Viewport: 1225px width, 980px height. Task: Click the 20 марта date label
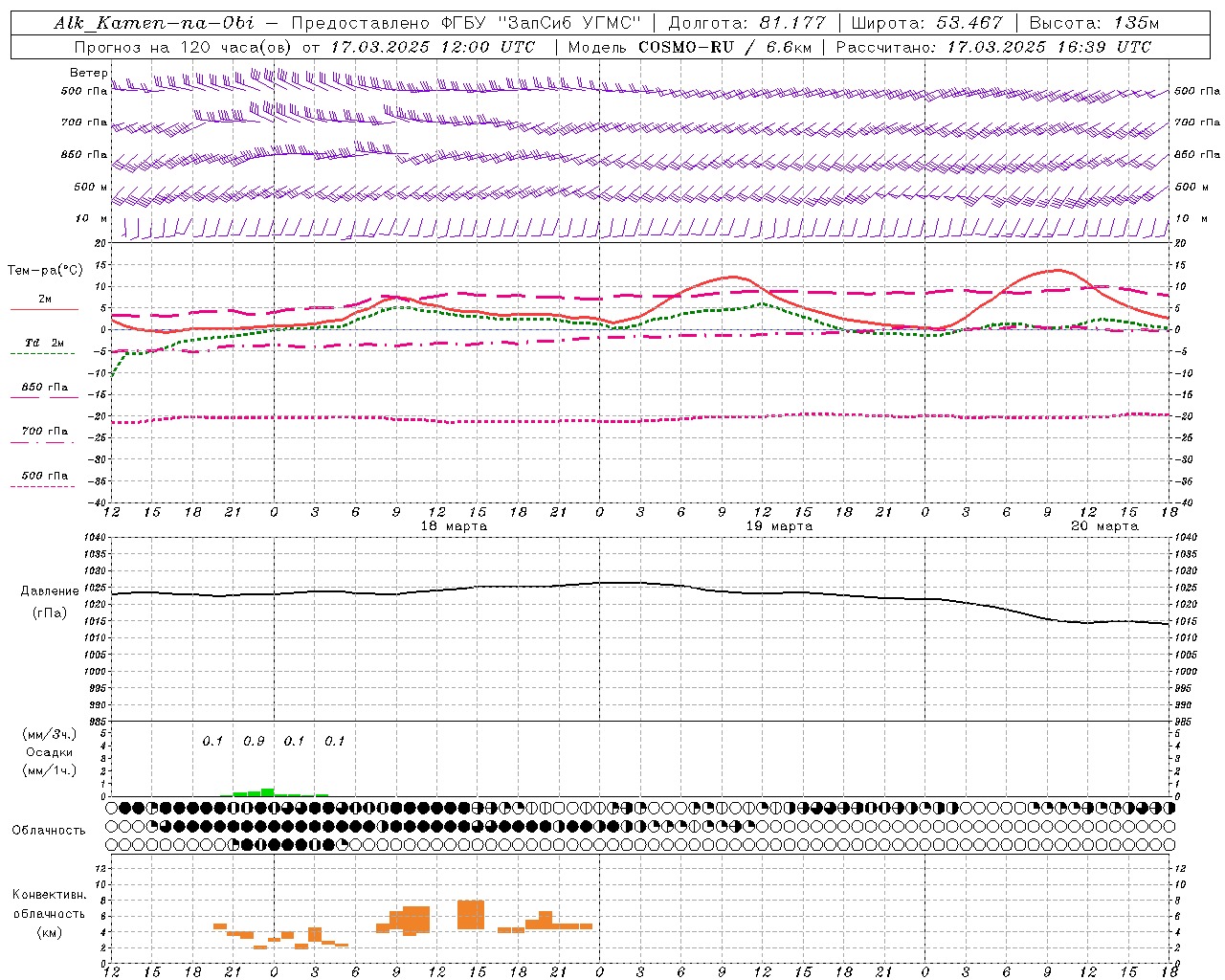(1104, 526)
